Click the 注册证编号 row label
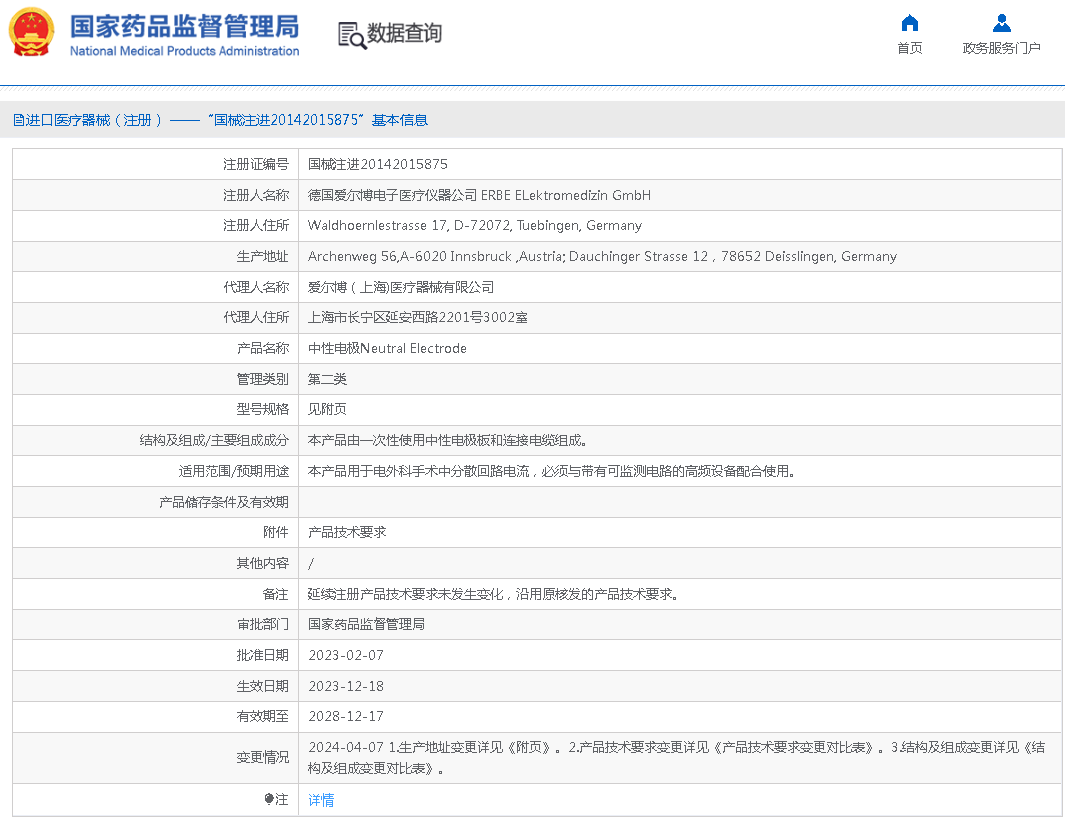 [256, 164]
